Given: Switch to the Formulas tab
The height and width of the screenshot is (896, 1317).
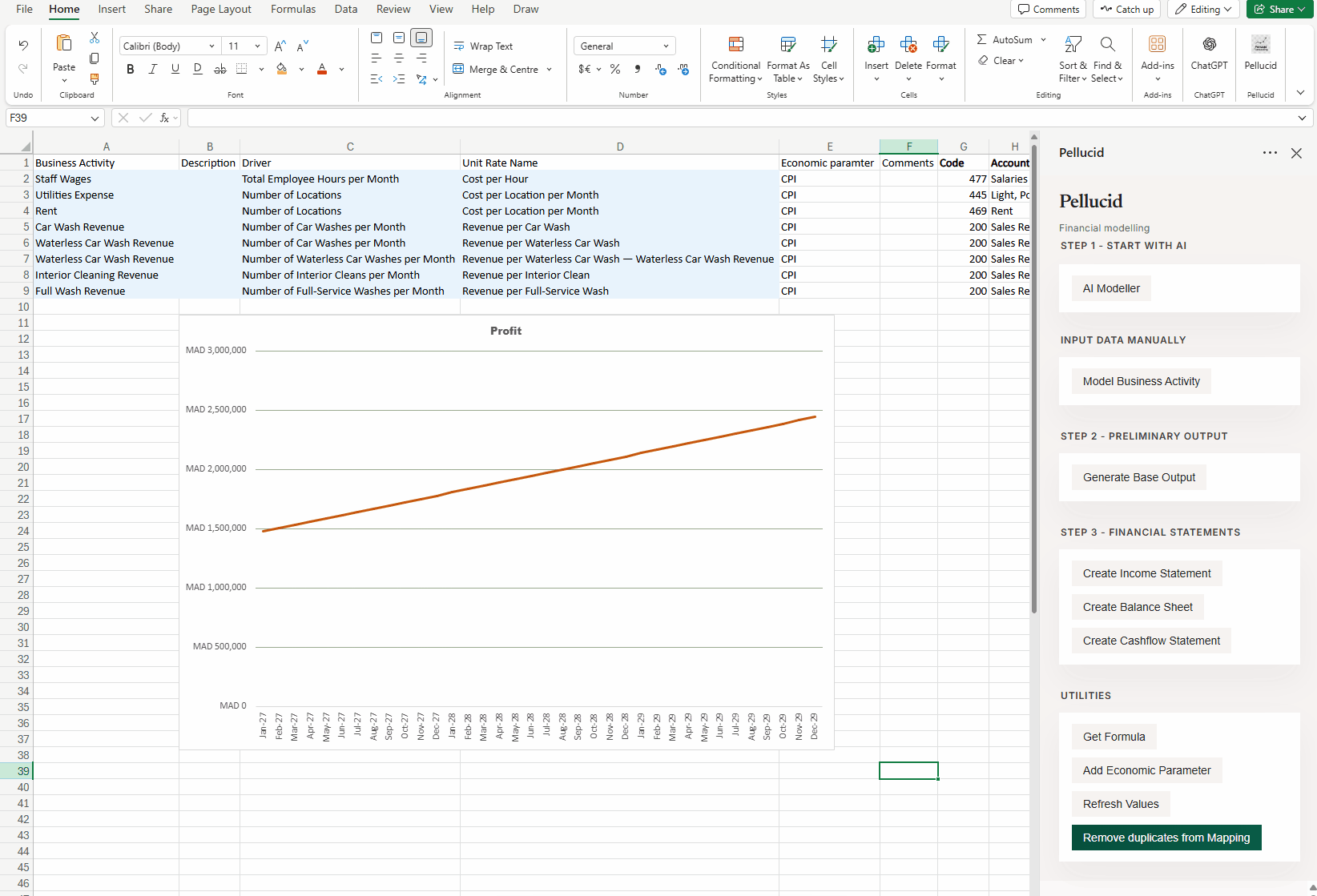Looking at the screenshot, I should coord(293,10).
